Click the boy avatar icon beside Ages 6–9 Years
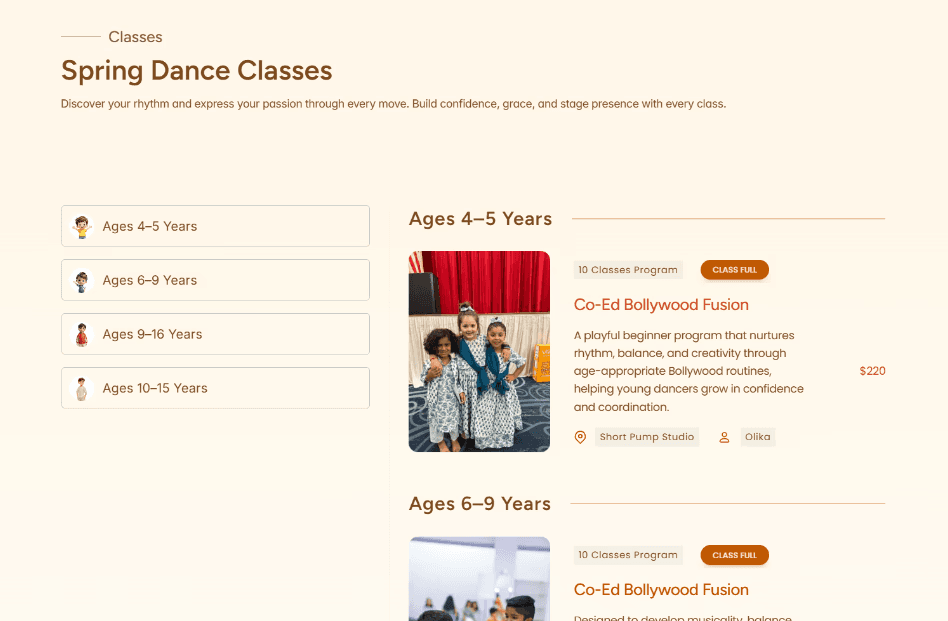Image resolution: width=948 pixels, height=621 pixels. (x=82, y=281)
